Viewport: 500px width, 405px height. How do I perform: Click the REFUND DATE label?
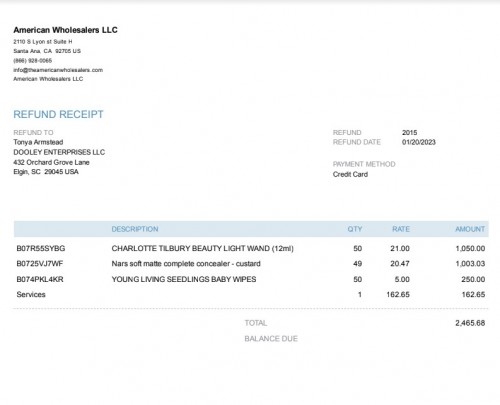coord(357,142)
